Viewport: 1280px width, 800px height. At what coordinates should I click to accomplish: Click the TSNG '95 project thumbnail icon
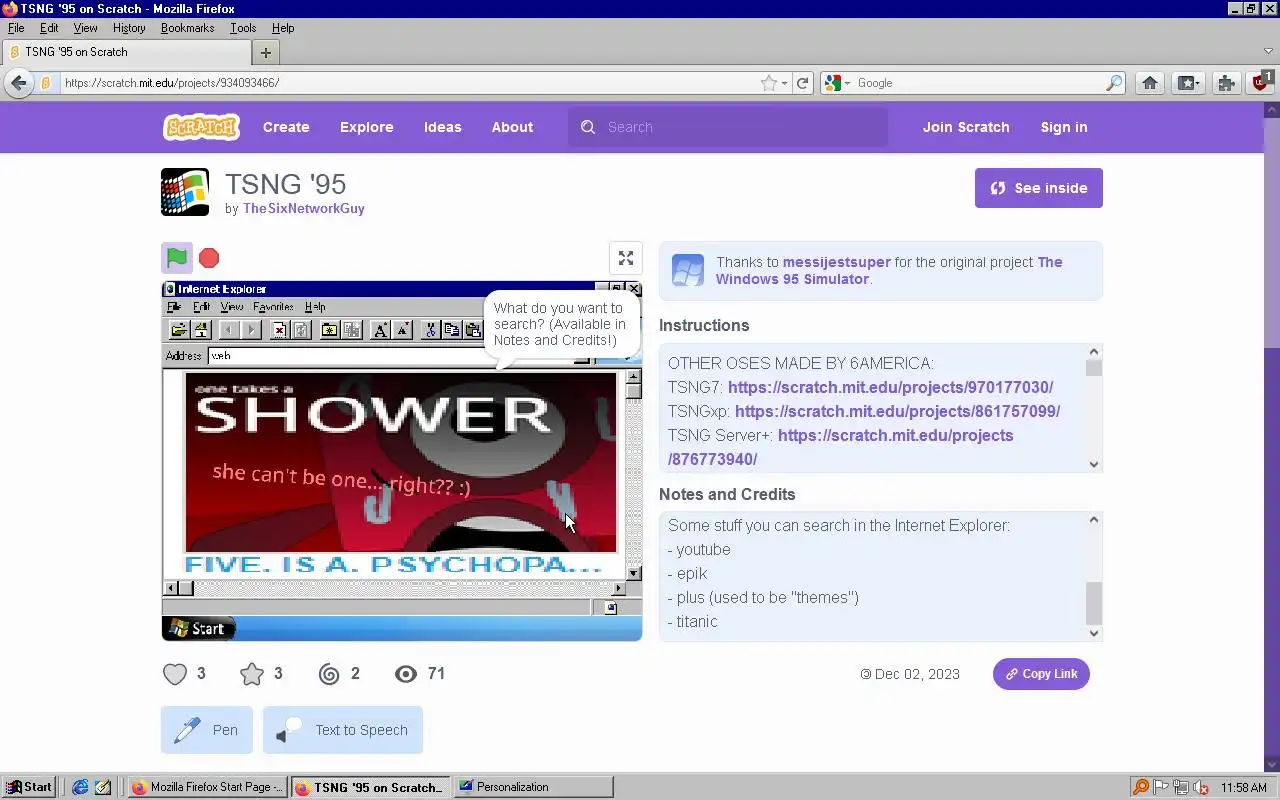click(185, 192)
